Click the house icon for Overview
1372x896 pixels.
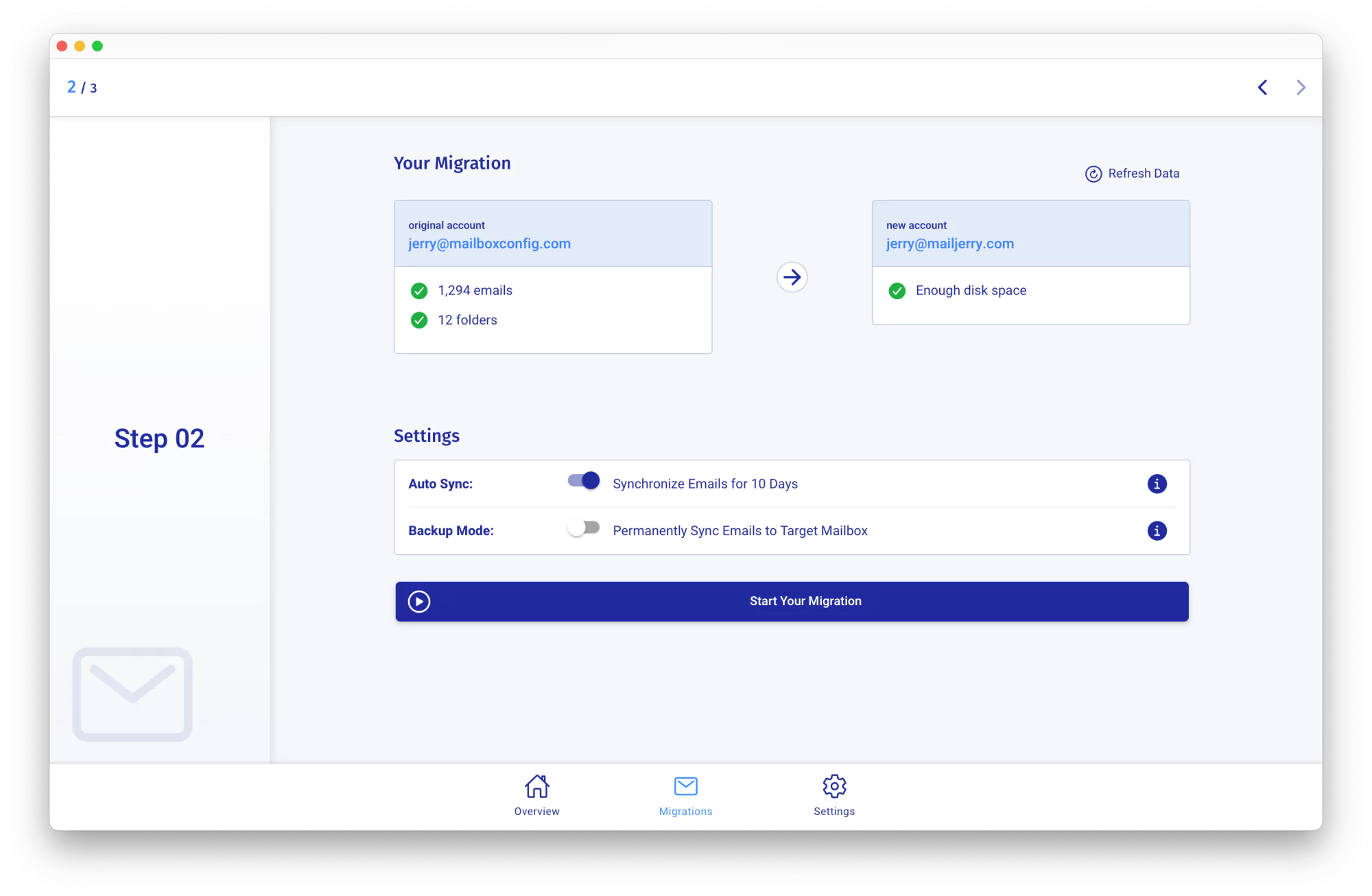click(537, 786)
